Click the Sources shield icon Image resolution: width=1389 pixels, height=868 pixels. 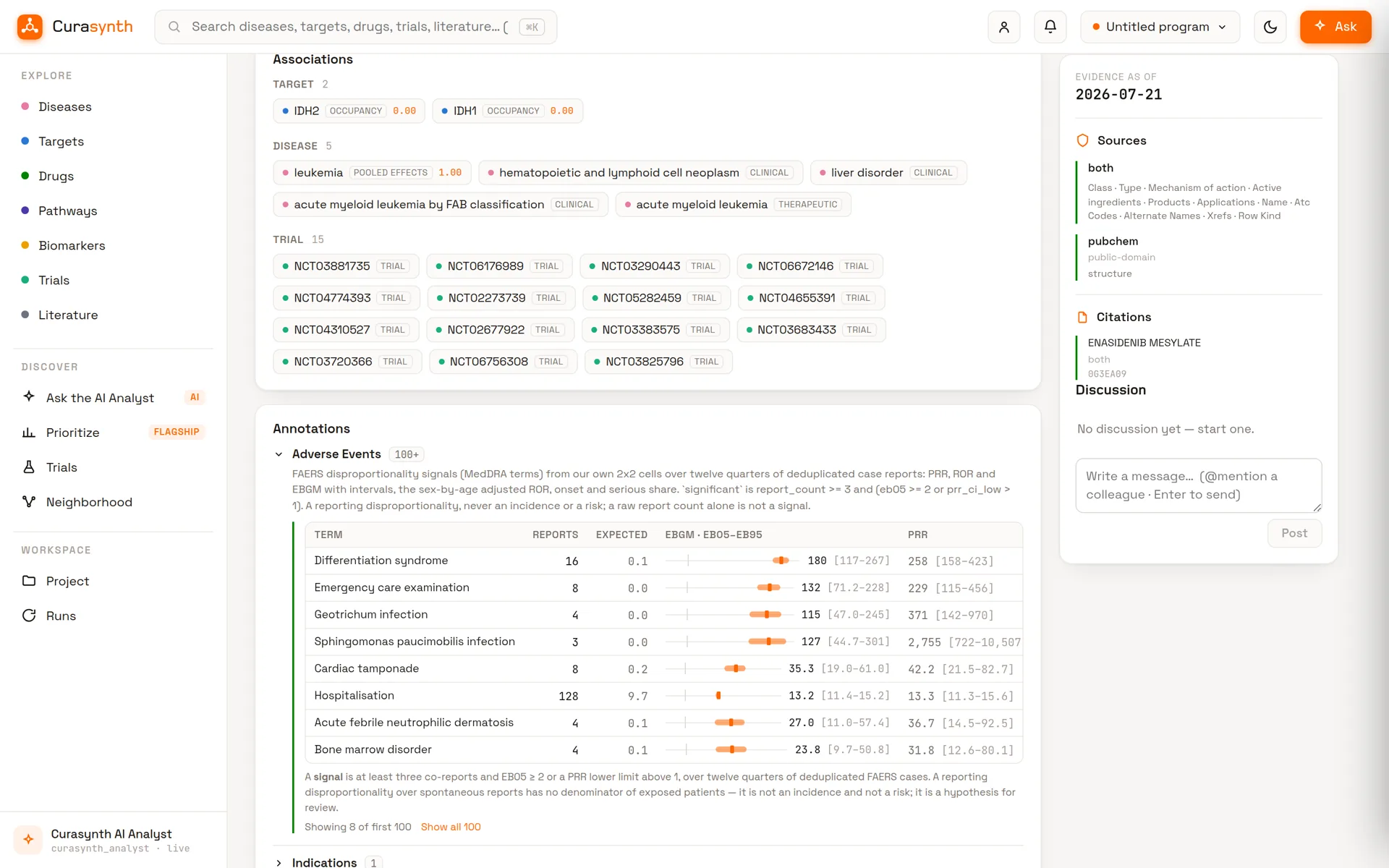pyautogui.click(x=1082, y=140)
